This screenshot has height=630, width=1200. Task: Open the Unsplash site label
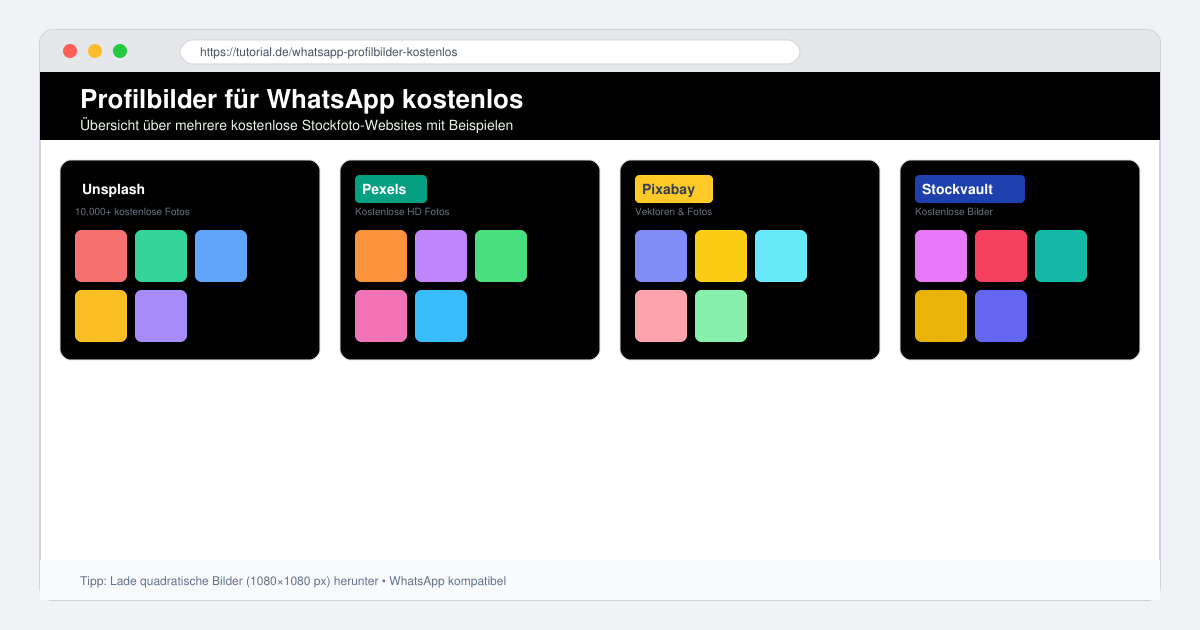(x=113, y=189)
